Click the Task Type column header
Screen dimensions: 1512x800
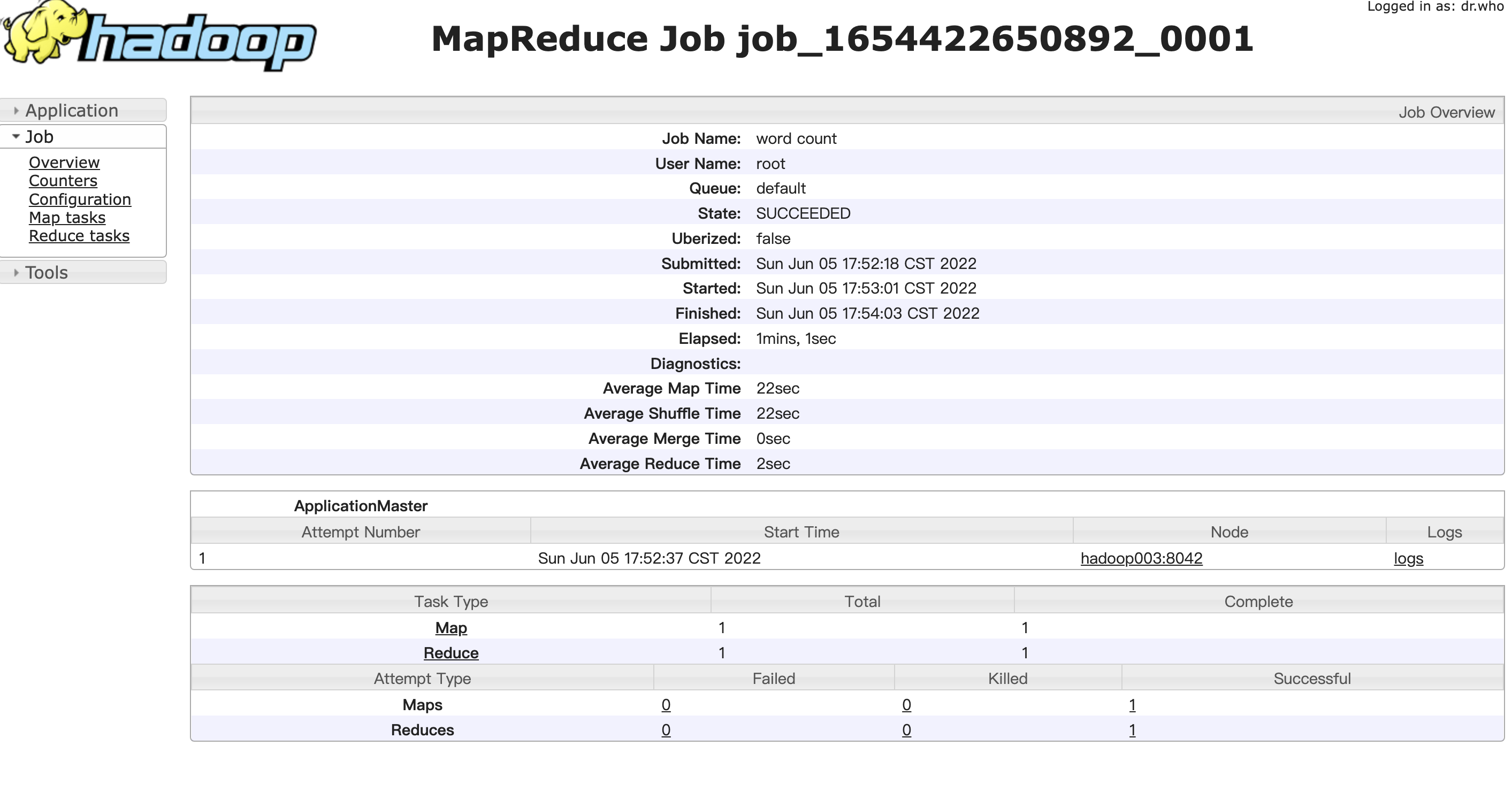click(451, 601)
